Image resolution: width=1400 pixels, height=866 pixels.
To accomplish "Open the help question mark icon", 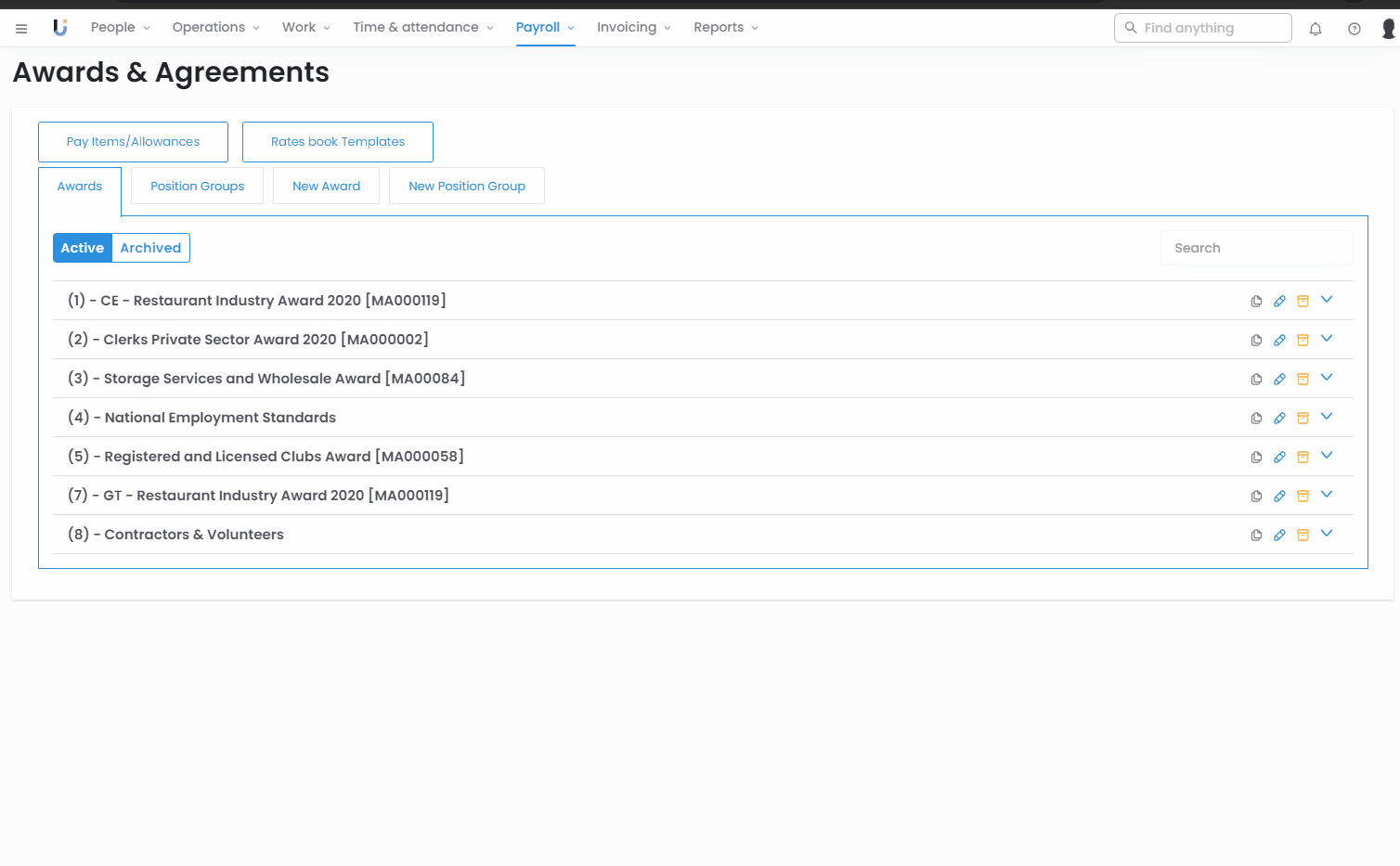I will point(1355,29).
